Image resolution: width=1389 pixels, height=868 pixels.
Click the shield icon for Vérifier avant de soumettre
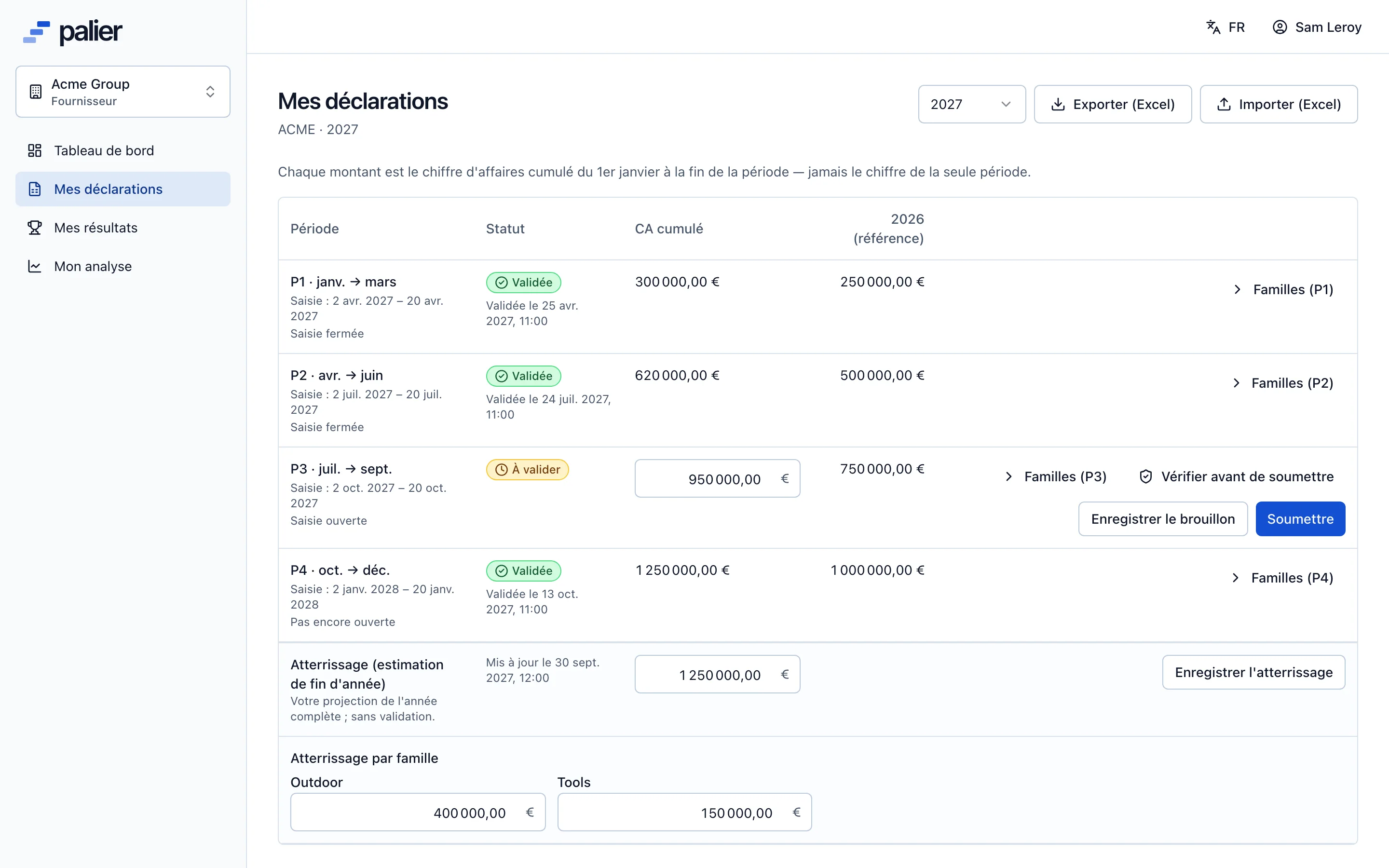tap(1145, 476)
